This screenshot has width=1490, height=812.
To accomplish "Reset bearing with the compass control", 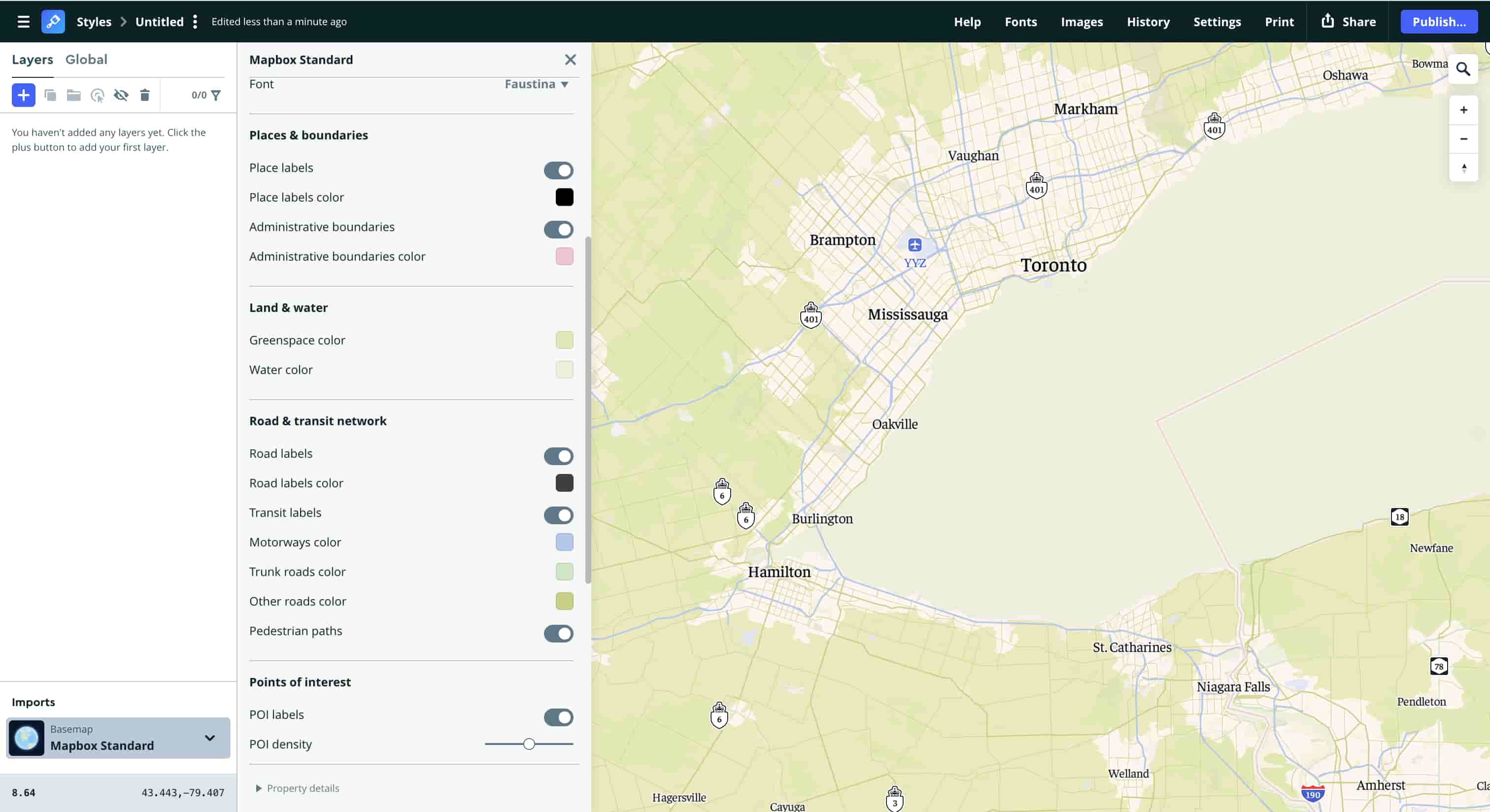I will click(1464, 168).
